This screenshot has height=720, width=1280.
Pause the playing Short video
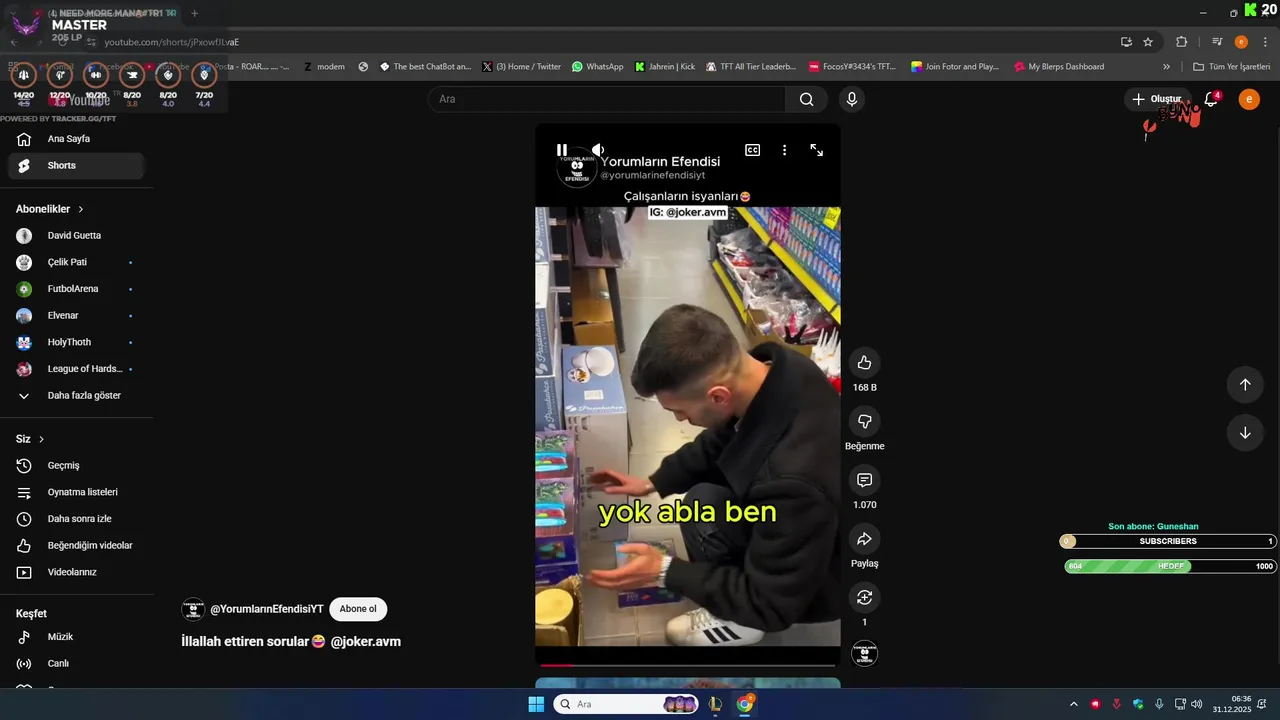pos(562,150)
